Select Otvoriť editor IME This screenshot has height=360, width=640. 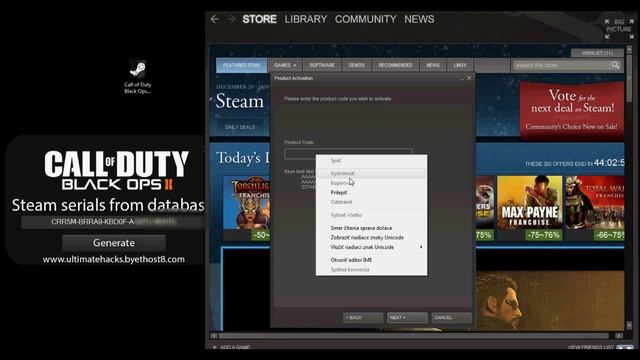tap(371, 260)
